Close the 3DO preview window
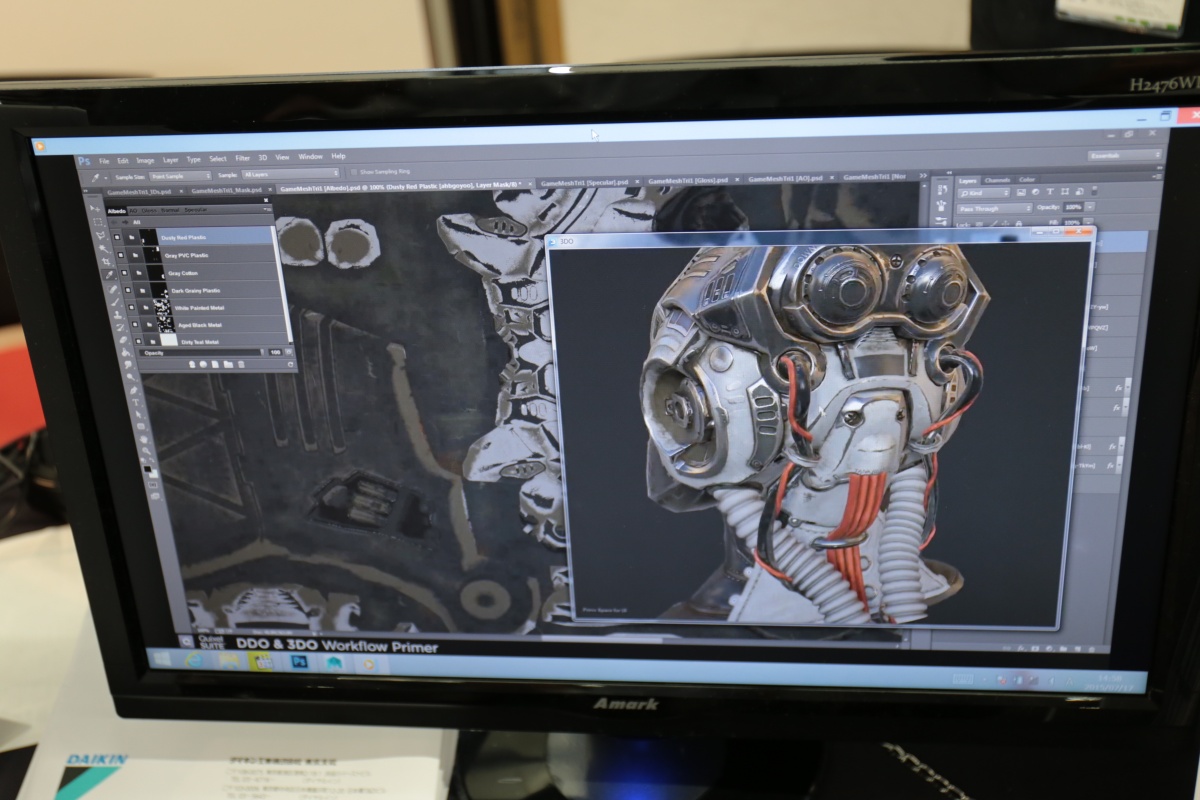Viewport: 1200px width, 800px height. point(1079,231)
